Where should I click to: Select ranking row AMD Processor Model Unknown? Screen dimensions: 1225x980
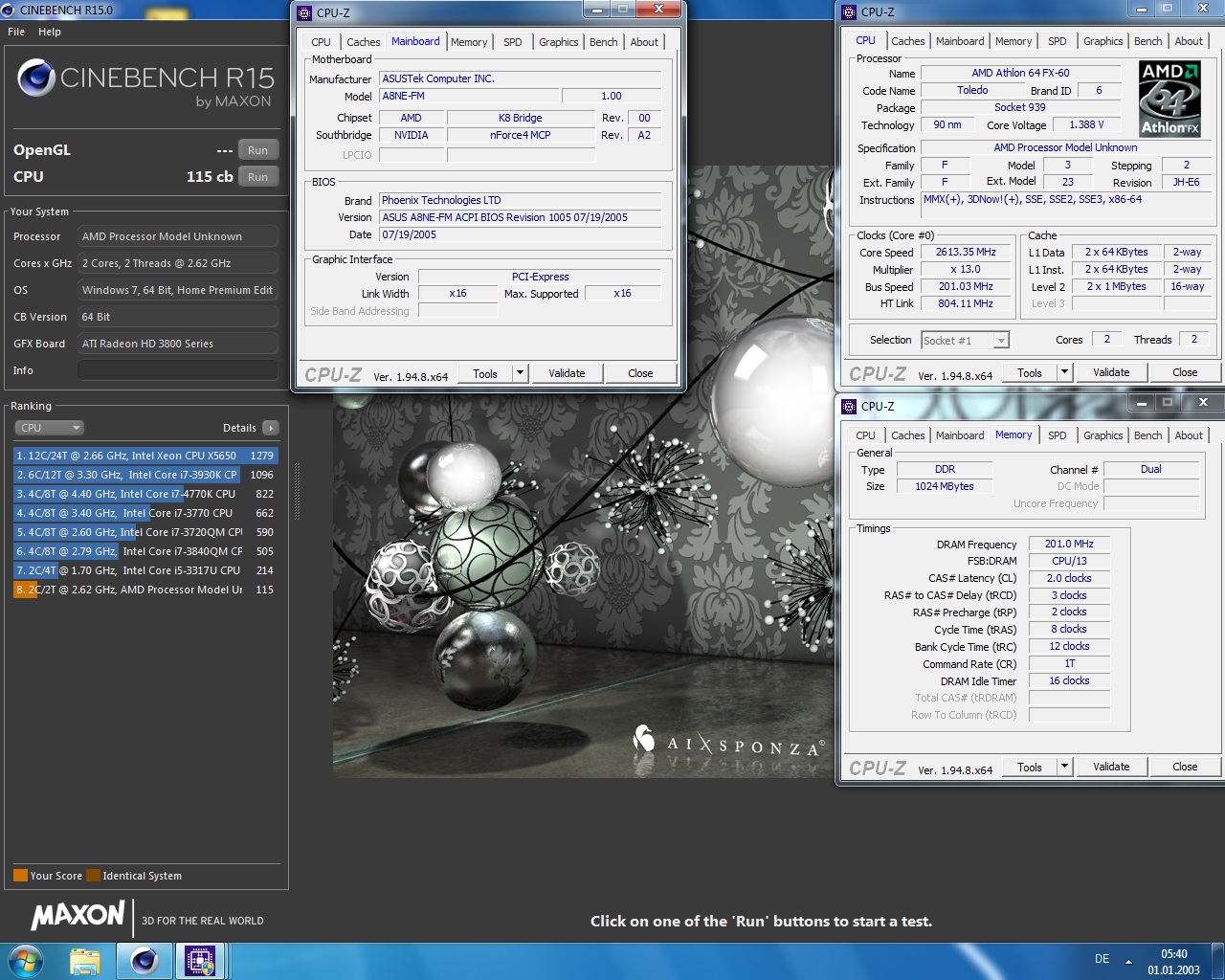(x=145, y=590)
